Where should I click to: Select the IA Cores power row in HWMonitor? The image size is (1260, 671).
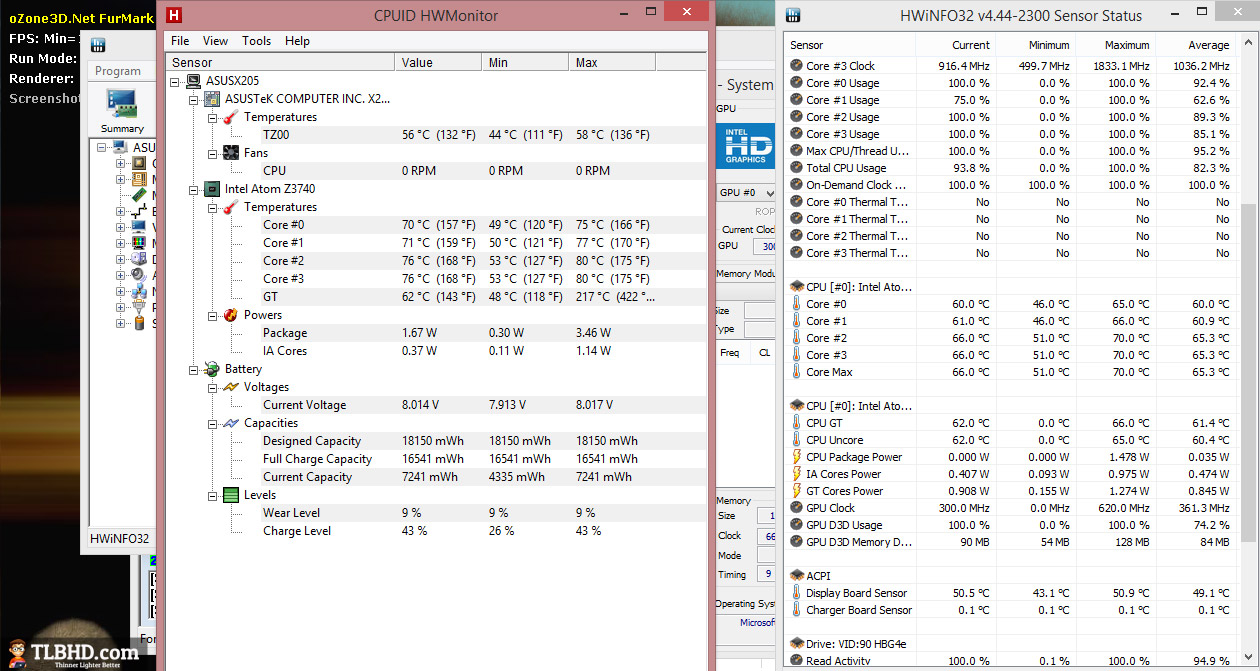click(x=435, y=351)
